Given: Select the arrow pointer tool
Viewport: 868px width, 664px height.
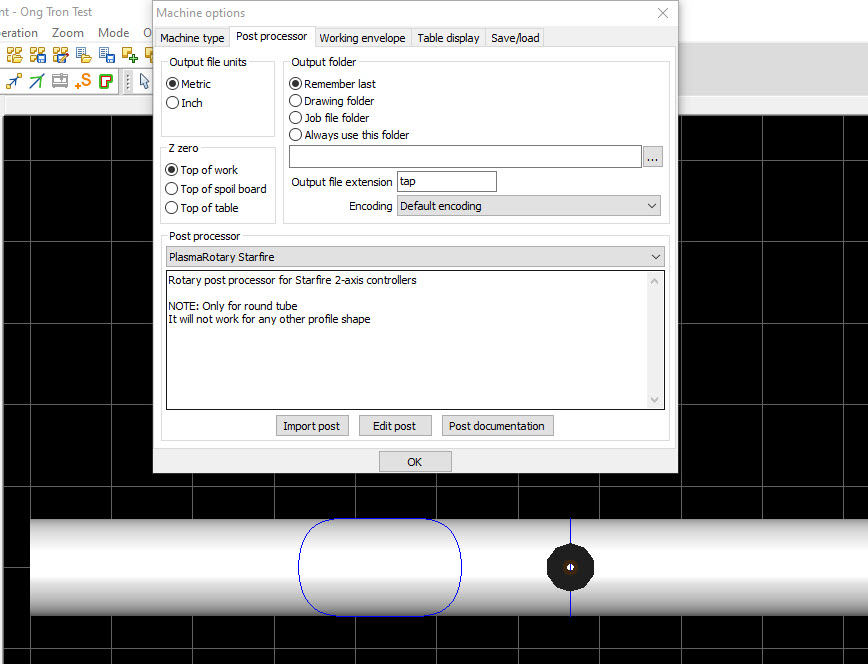Looking at the screenshot, I should point(143,81).
